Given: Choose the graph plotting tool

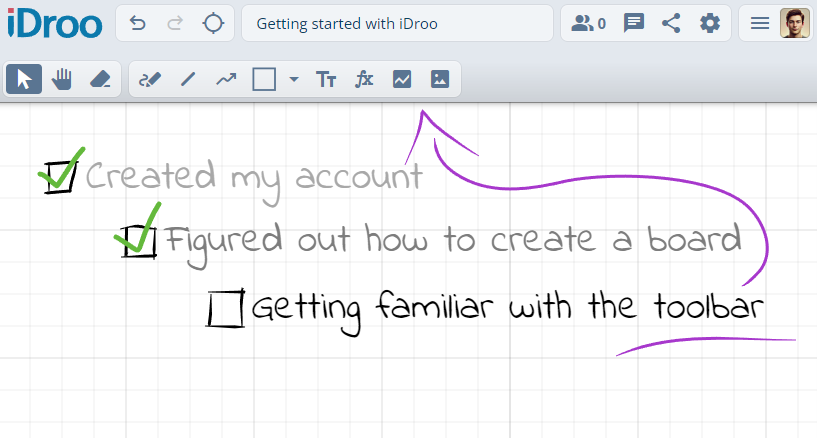Looking at the screenshot, I should click(402, 79).
